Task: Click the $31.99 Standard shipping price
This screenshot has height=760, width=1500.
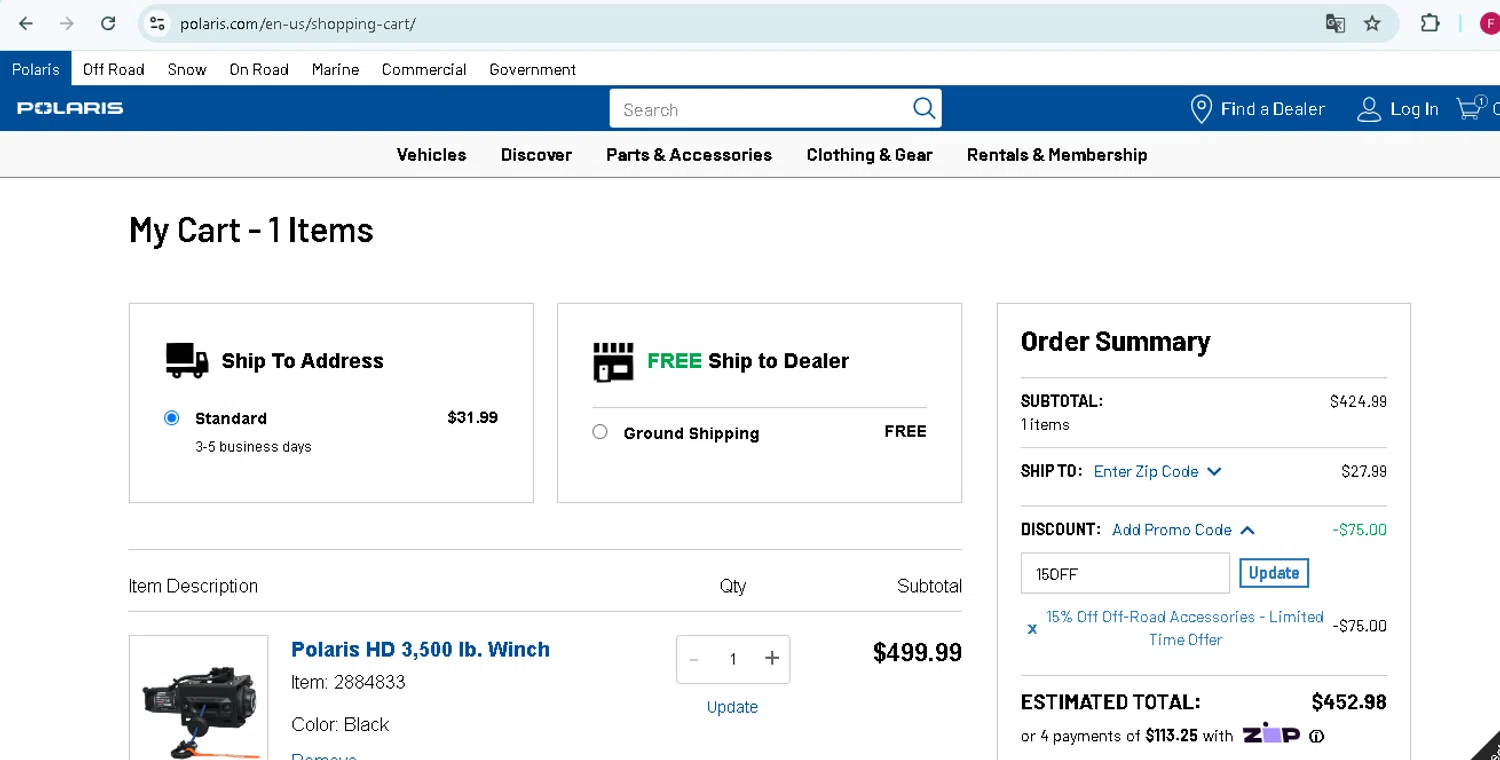Action: (472, 417)
